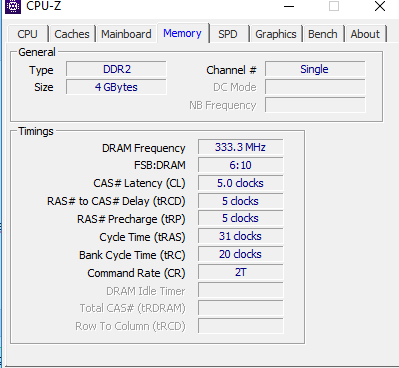Click the General group heading
The height and width of the screenshot is (368, 399).
[37, 52]
